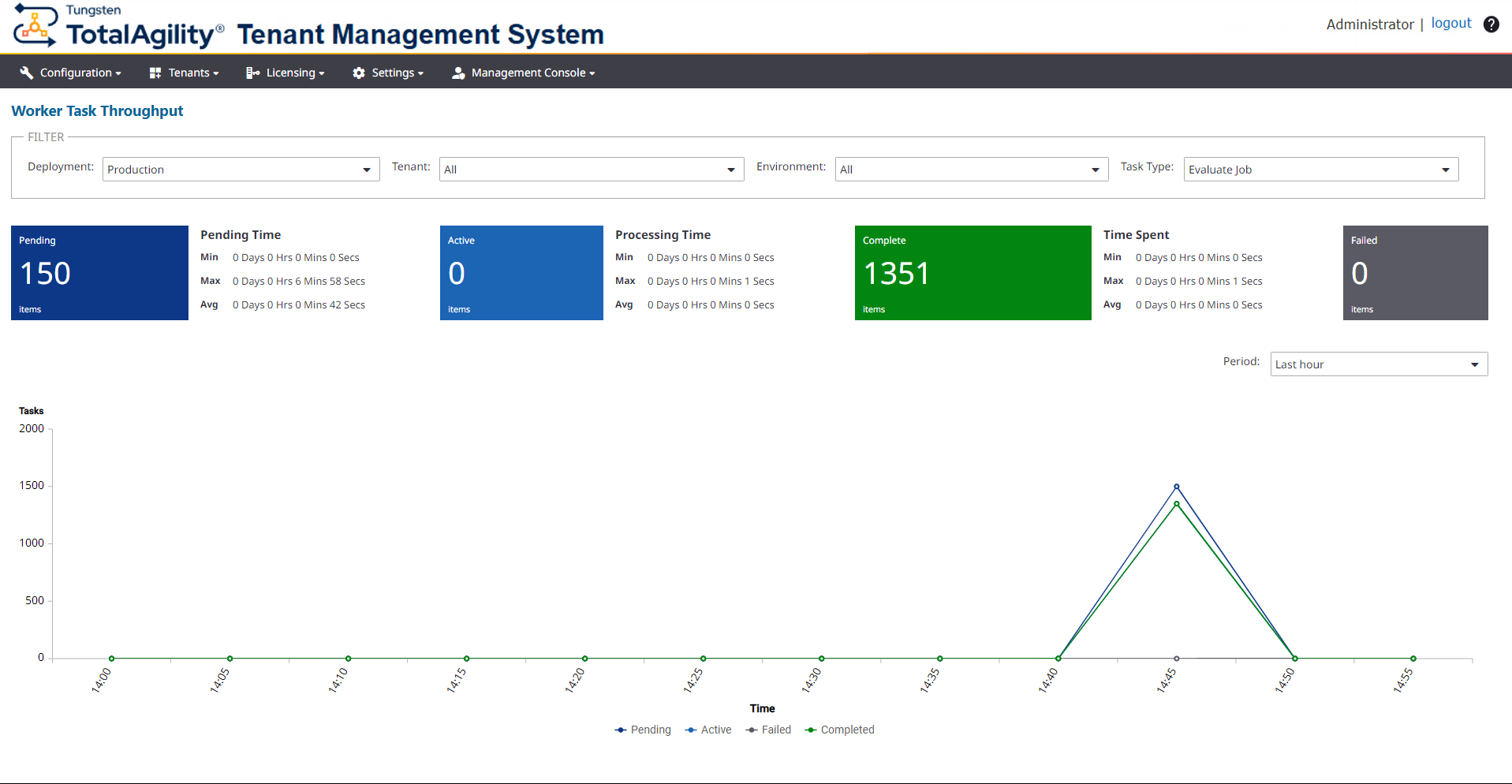This screenshot has width=1512, height=784.
Task: Open the Management Console menu
Action: [523, 72]
